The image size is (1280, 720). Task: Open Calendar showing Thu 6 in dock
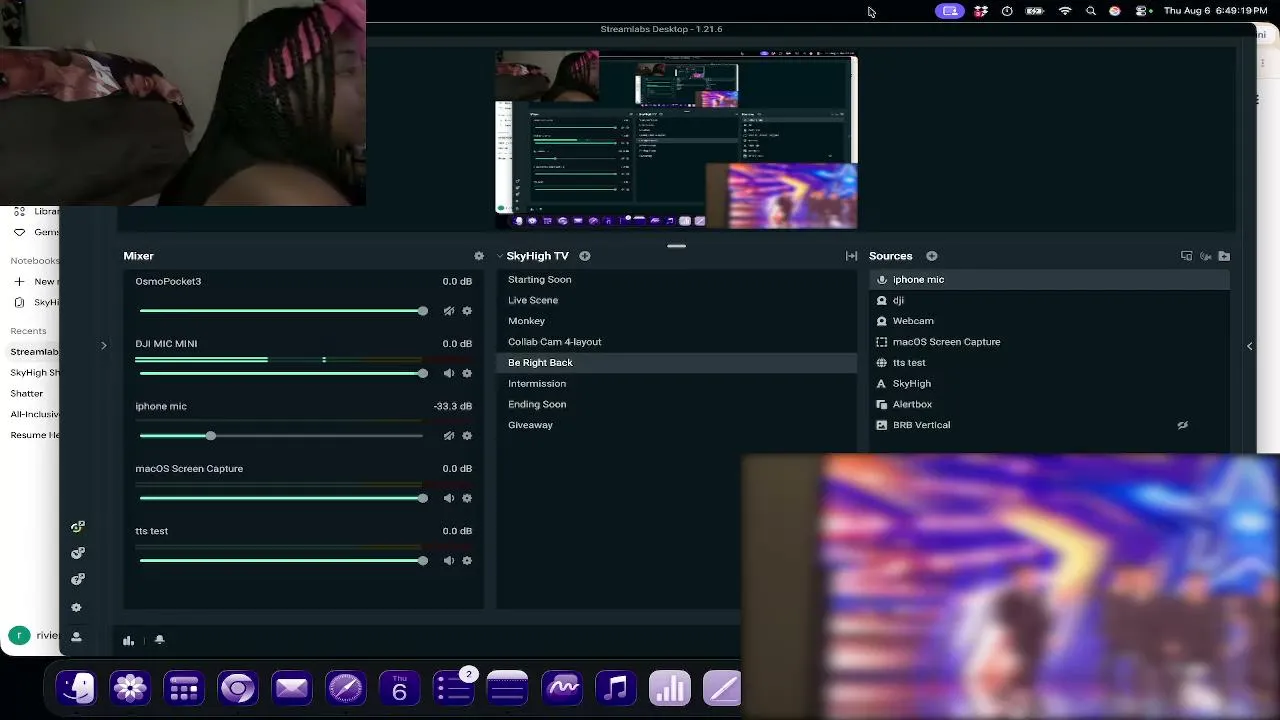(x=399, y=688)
